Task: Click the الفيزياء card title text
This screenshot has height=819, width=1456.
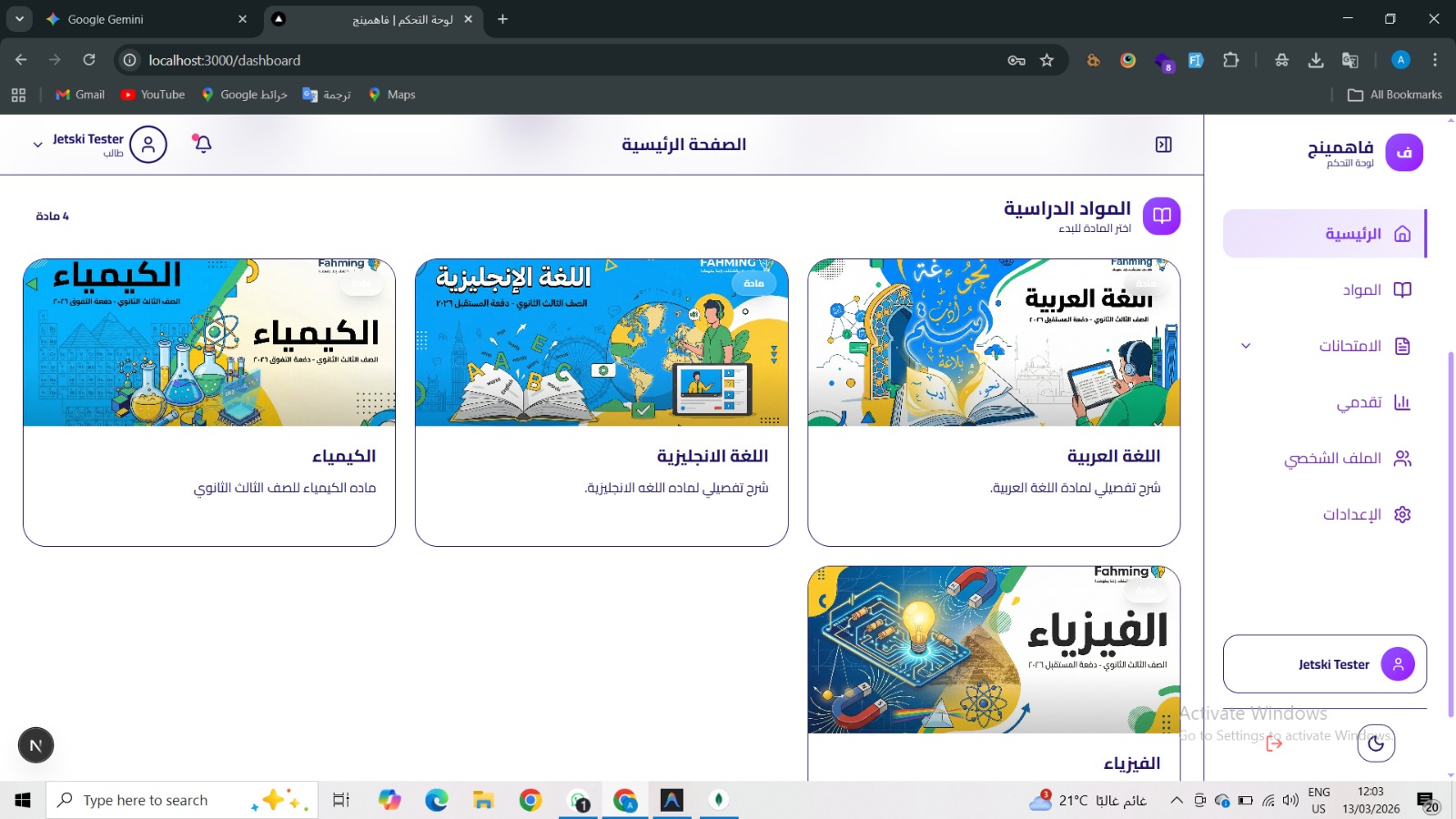Action: coord(1132,763)
